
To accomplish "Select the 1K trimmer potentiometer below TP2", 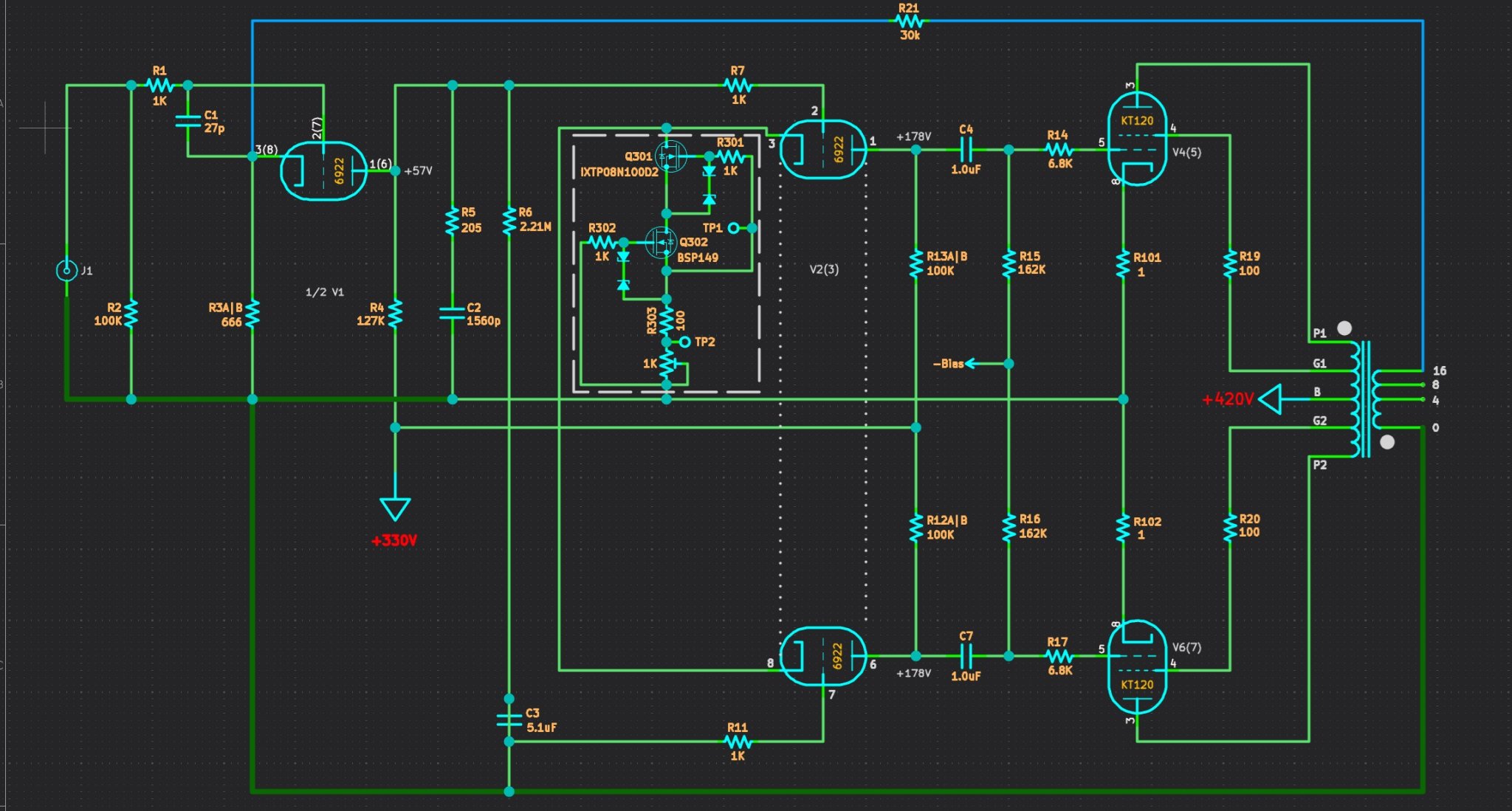I will [x=668, y=364].
